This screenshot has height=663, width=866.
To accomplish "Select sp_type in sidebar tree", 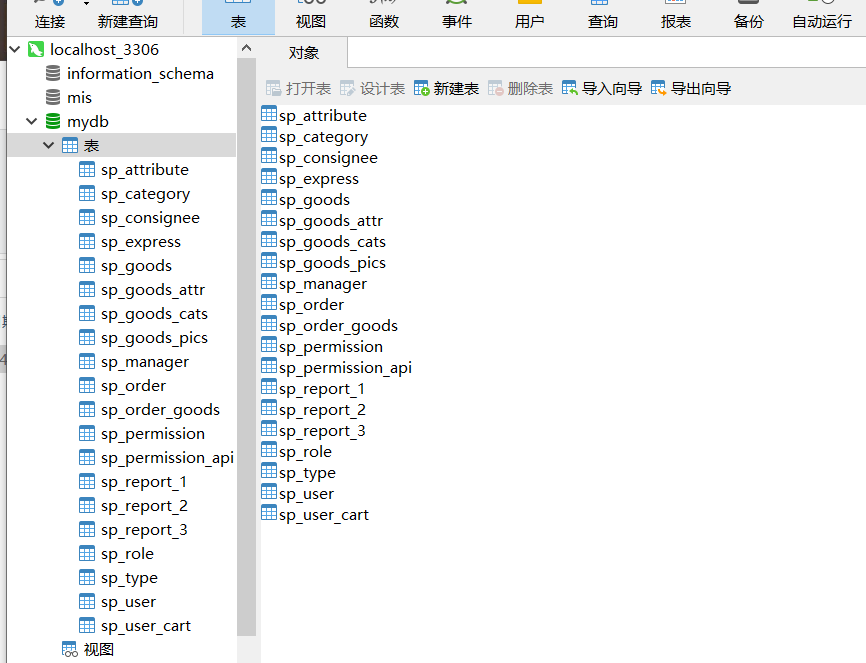I will pos(129,578).
